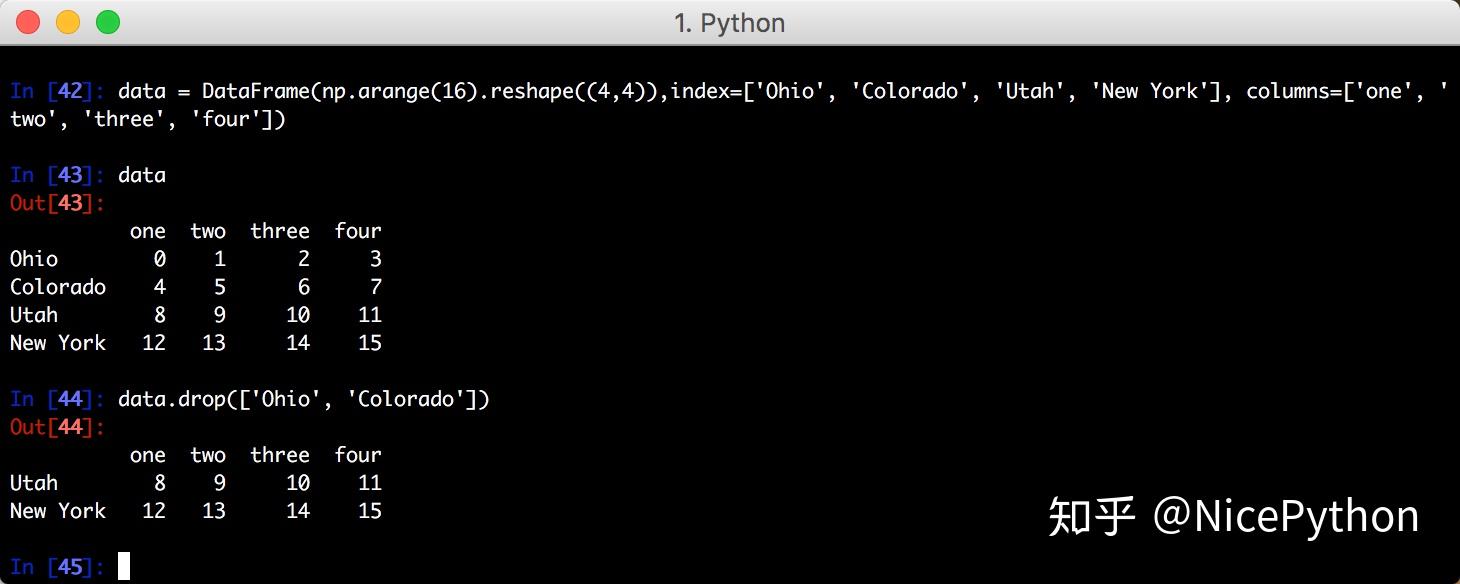Viewport: 1460px width, 584px height.
Task: Click the 'Colorado' row label in Out[43]
Action: point(58,286)
